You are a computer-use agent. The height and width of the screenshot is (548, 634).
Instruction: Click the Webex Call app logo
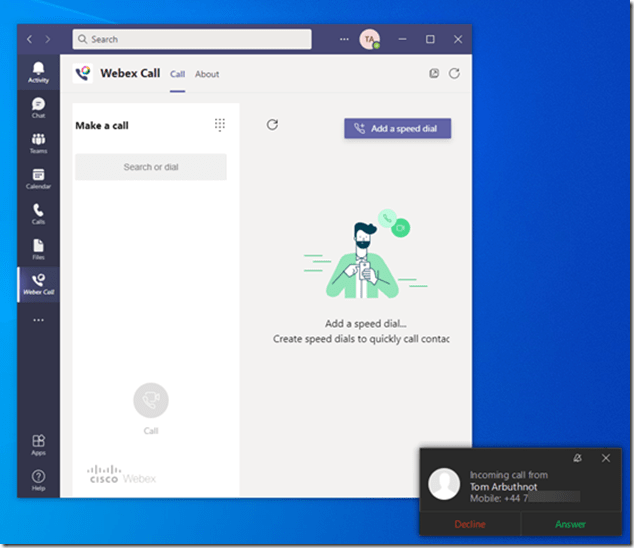[83, 73]
